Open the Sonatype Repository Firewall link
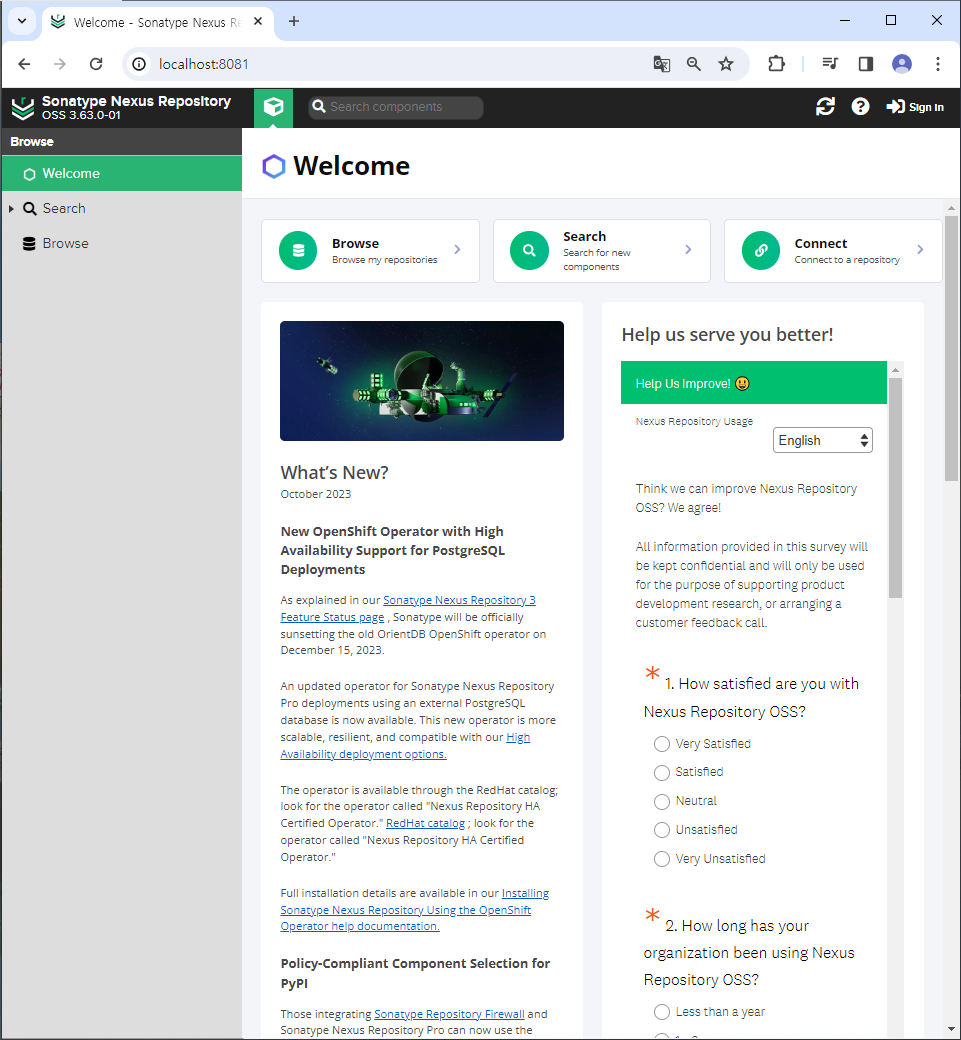This screenshot has width=961, height=1040. pos(449,1014)
